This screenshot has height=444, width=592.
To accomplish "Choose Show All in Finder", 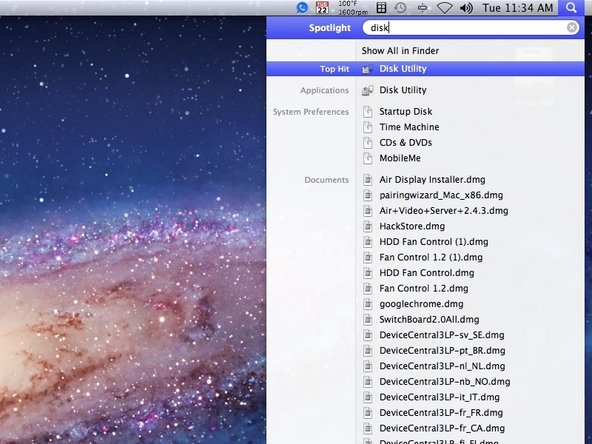I will [400, 51].
